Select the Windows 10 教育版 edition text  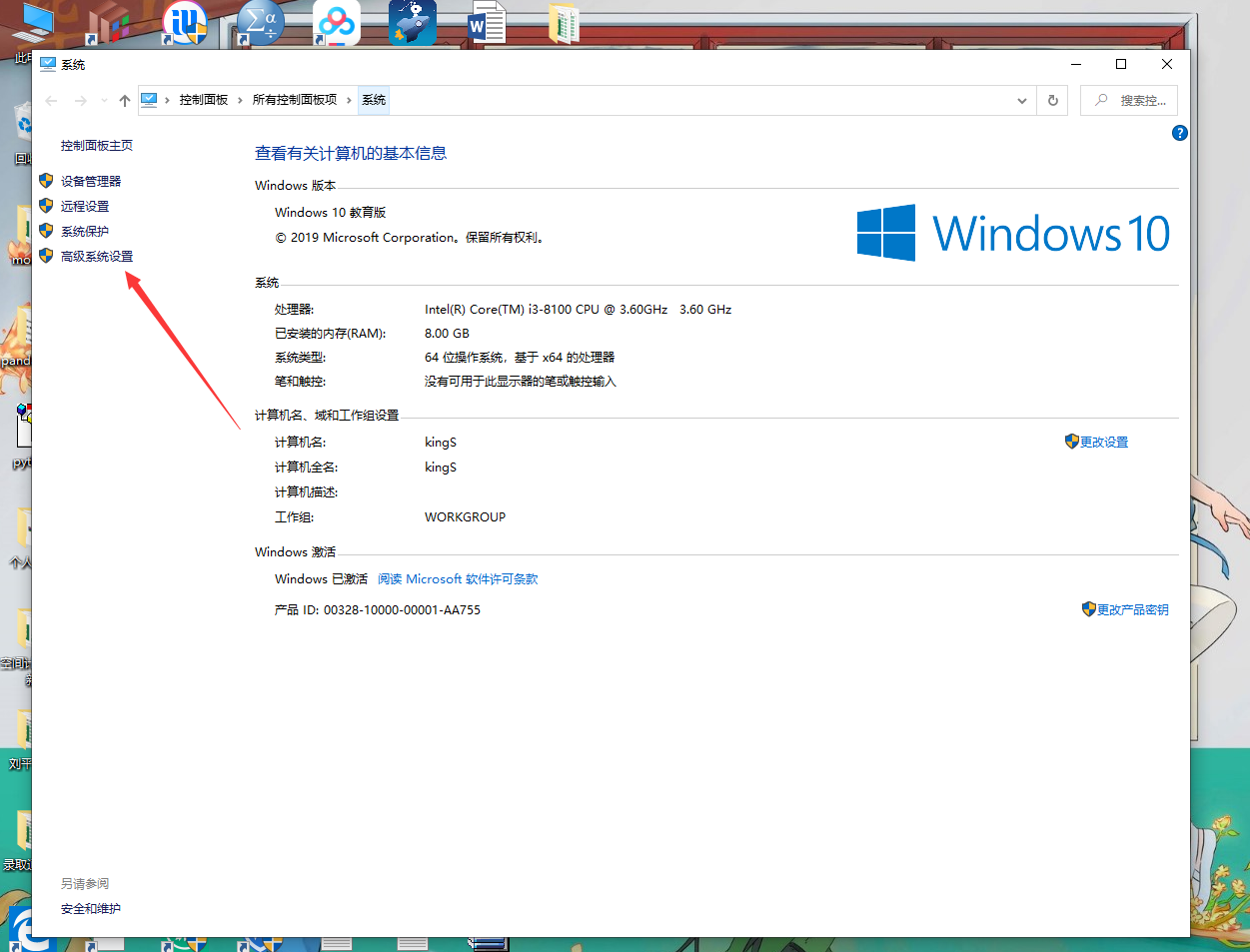coord(330,213)
